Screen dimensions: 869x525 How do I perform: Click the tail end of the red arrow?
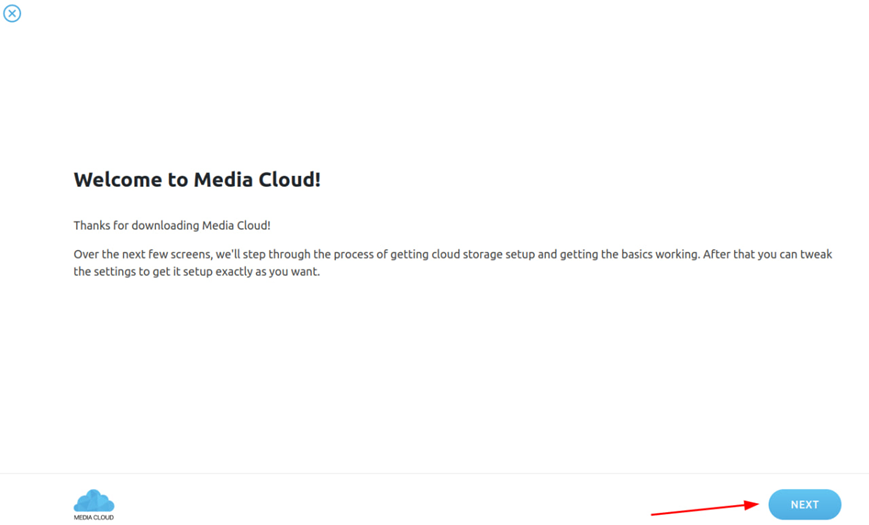click(655, 514)
